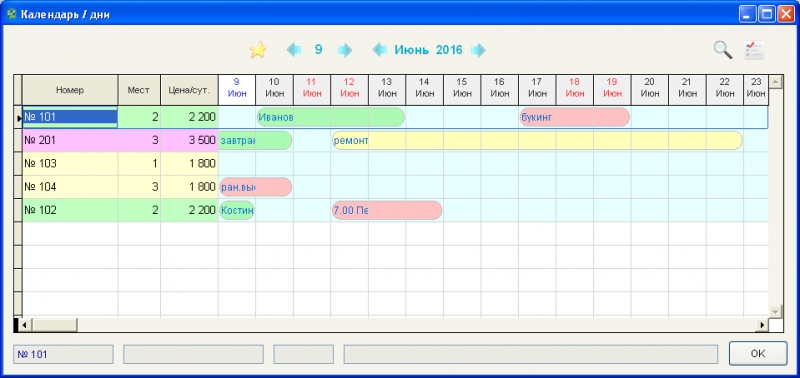This screenshot has width=800, height=378.
Task: Open the checklist icon in top right
Action: pyautogui.click(x=754, y=50)
